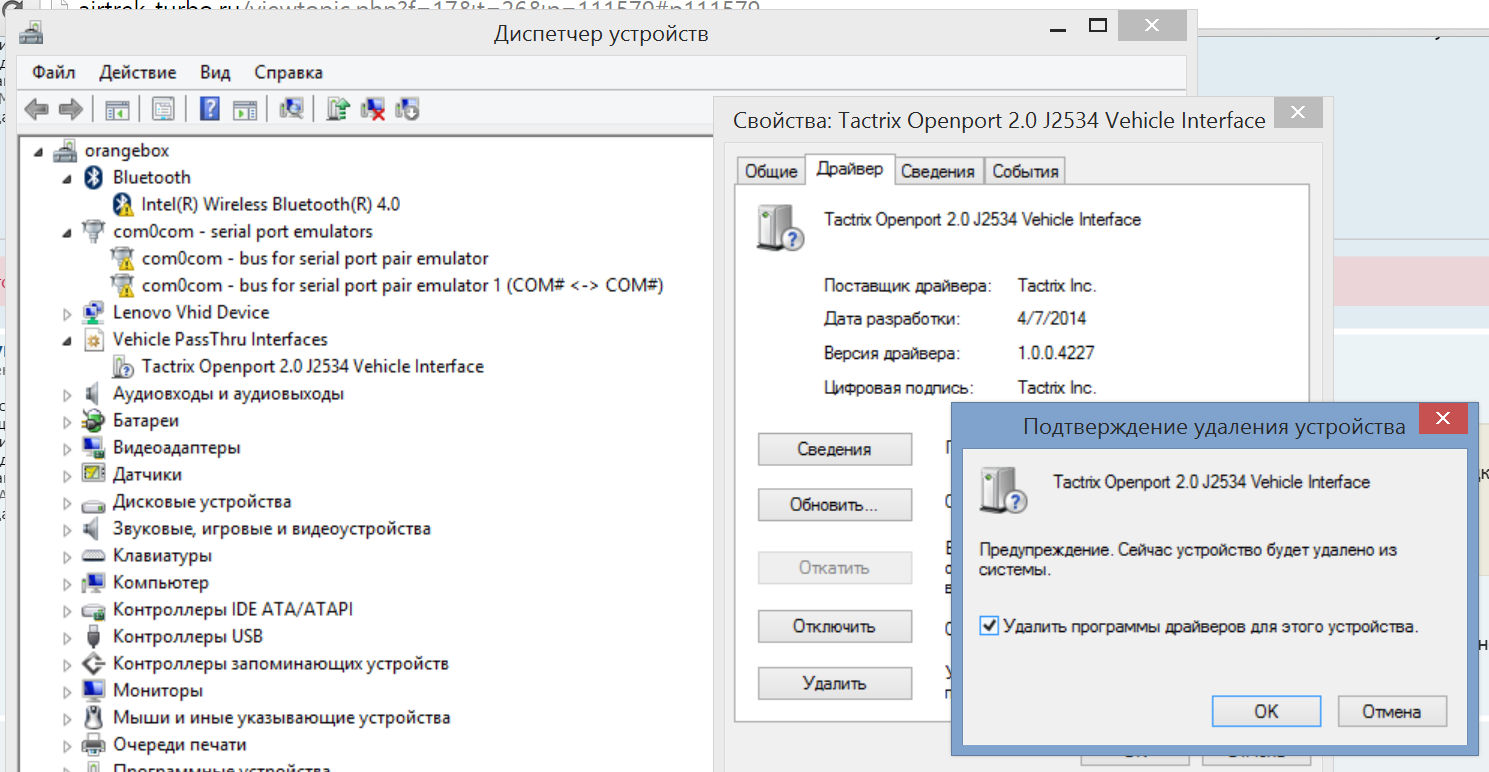Expand the Контроллеры USB category
This screenshot has height=772, width=1489.
coord(67,637)
